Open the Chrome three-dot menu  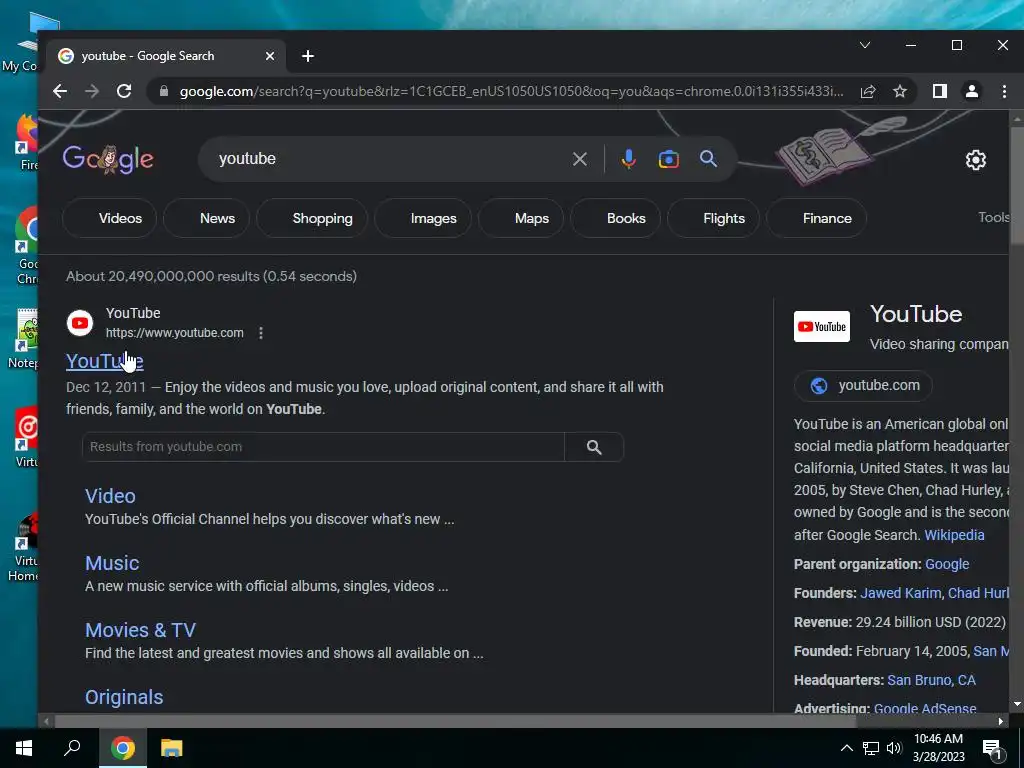[1004, 91]
